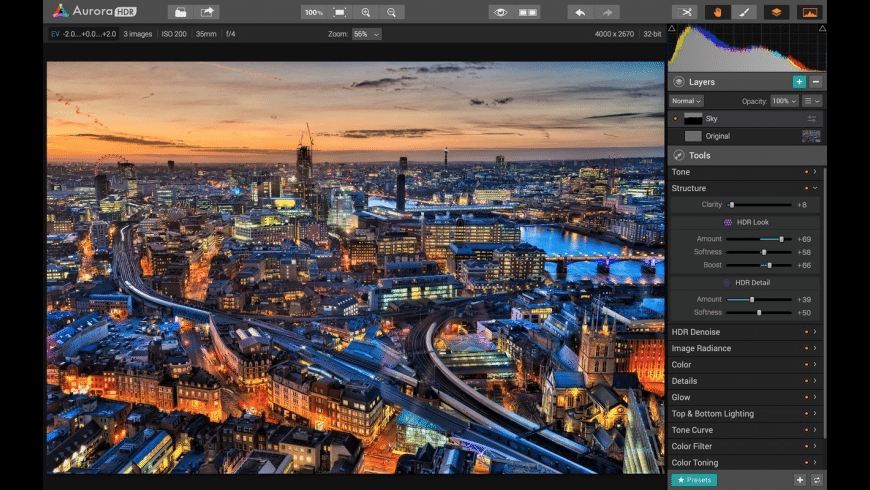The height and width of the screenshot is (490, 870).
Task: Toggle the Color section enable dot
Action: click(x=806, y=365)
